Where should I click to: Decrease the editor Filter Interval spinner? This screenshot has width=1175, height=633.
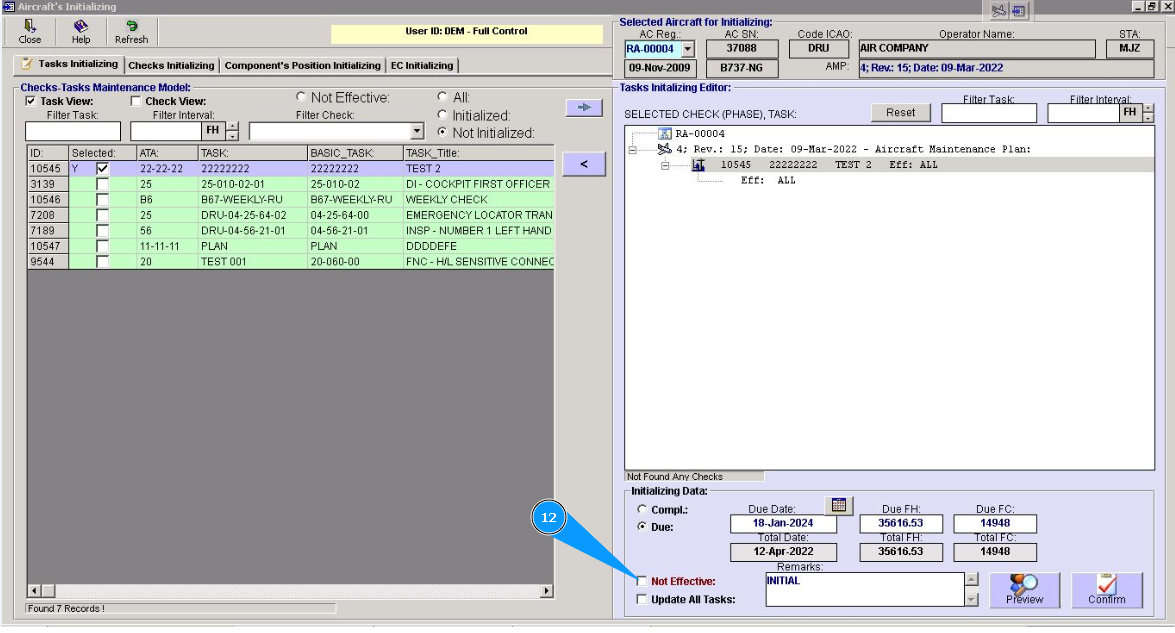coord(1148,118)
